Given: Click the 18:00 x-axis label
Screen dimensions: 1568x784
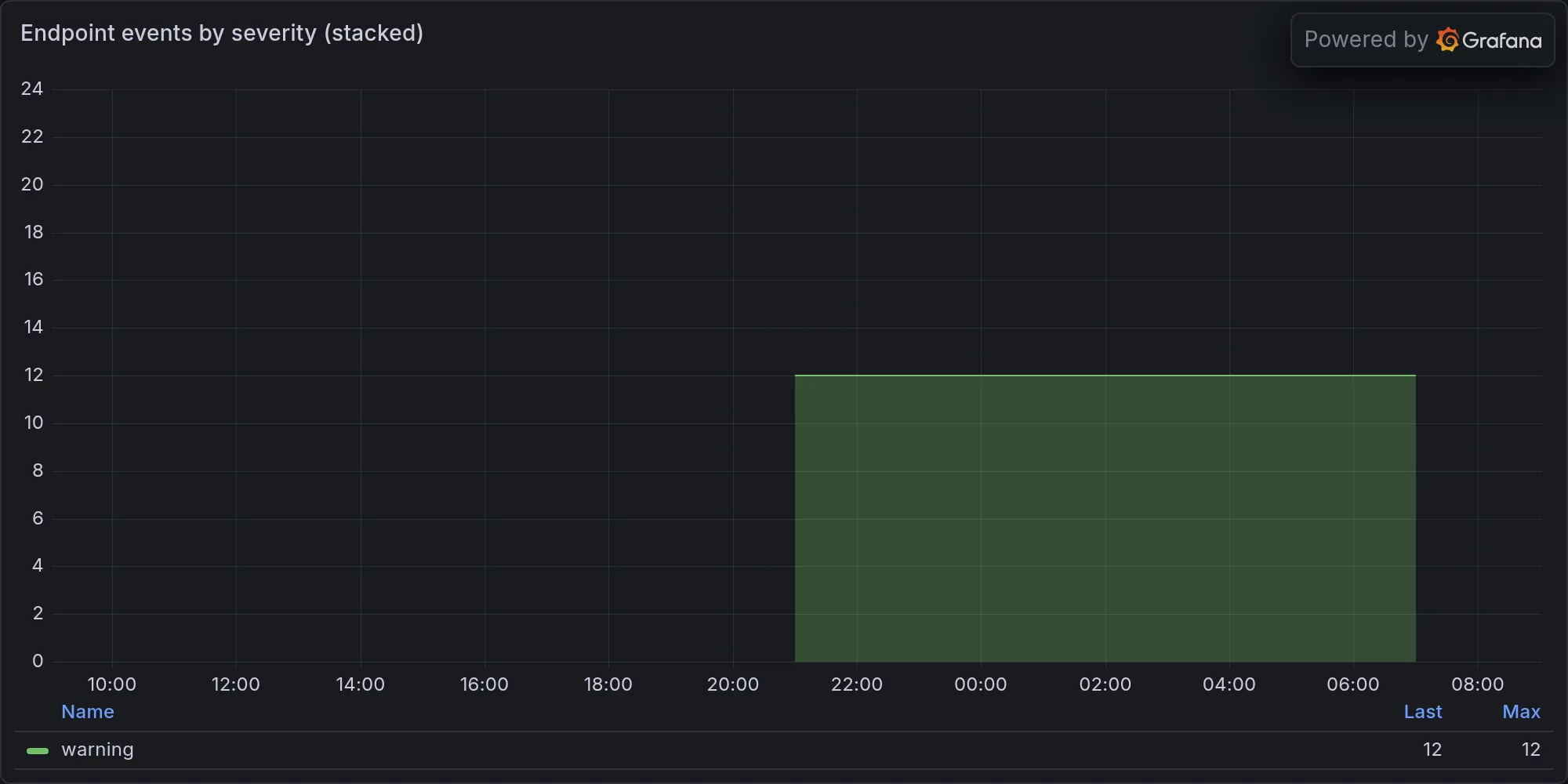Looking at the screenshot, I should [608, 684].
